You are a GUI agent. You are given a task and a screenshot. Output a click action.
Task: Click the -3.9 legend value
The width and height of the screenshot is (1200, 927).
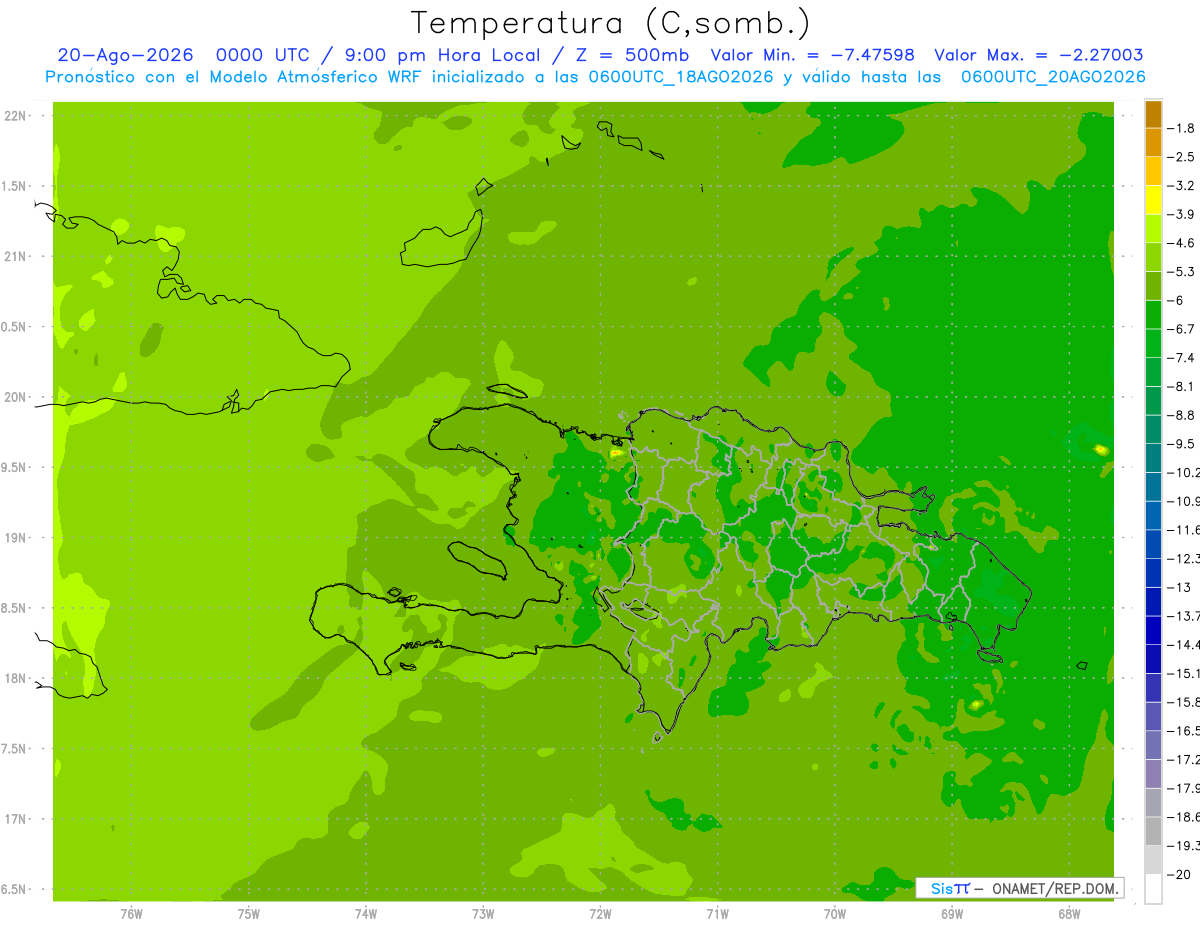[x=1183, y=214]
